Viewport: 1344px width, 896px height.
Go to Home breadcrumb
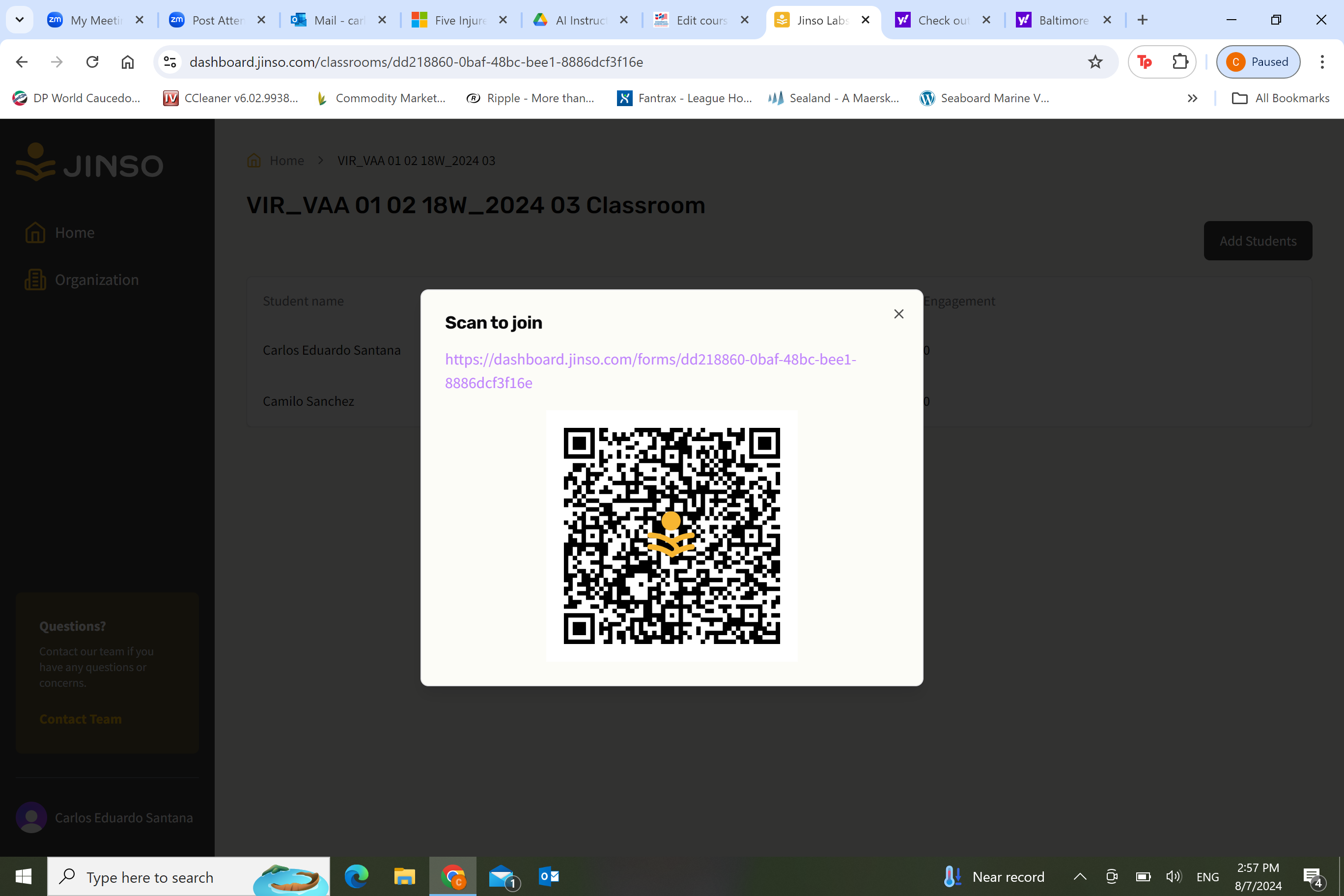[x=276, y=161]
